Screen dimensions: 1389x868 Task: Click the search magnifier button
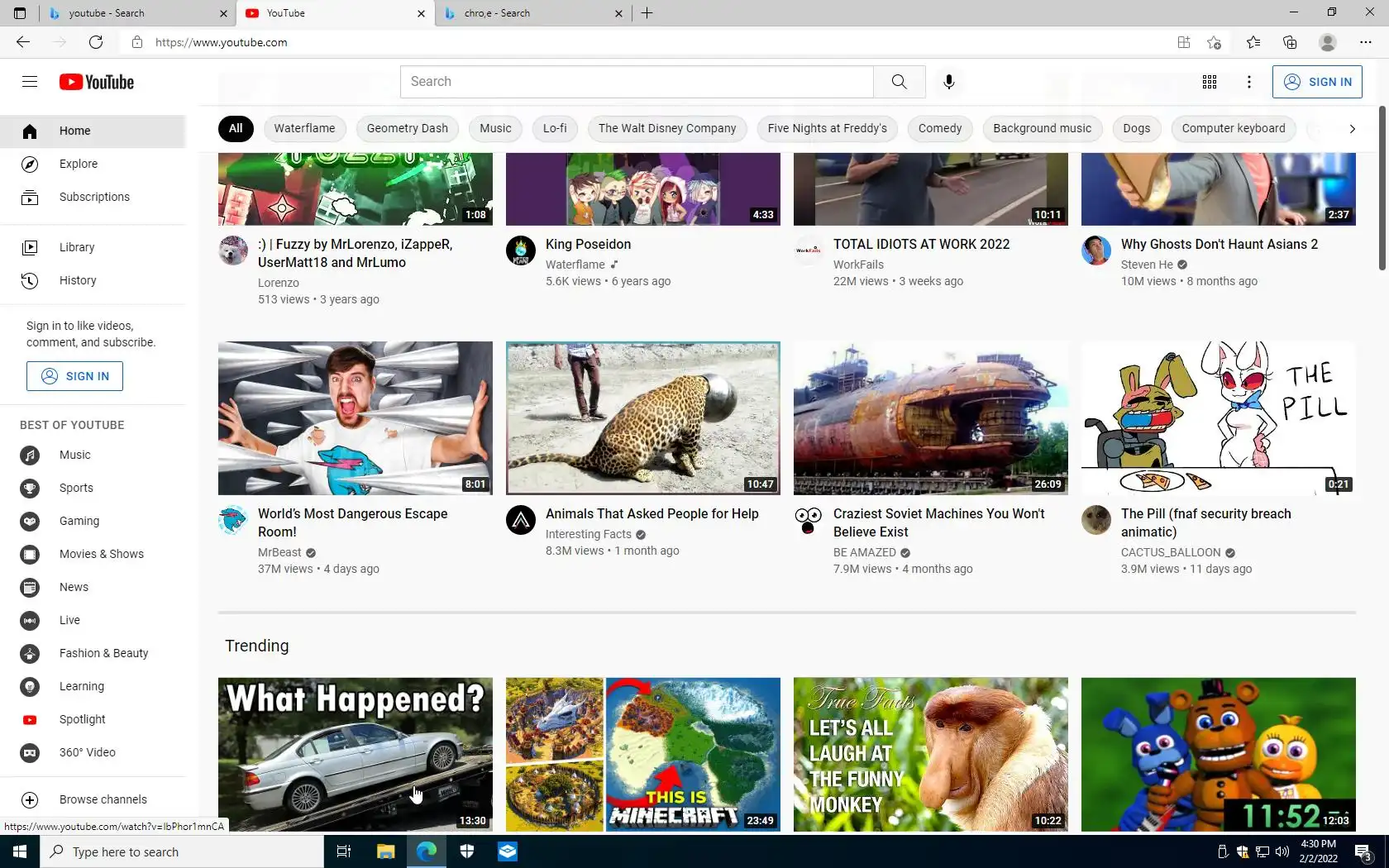(900, 82)
